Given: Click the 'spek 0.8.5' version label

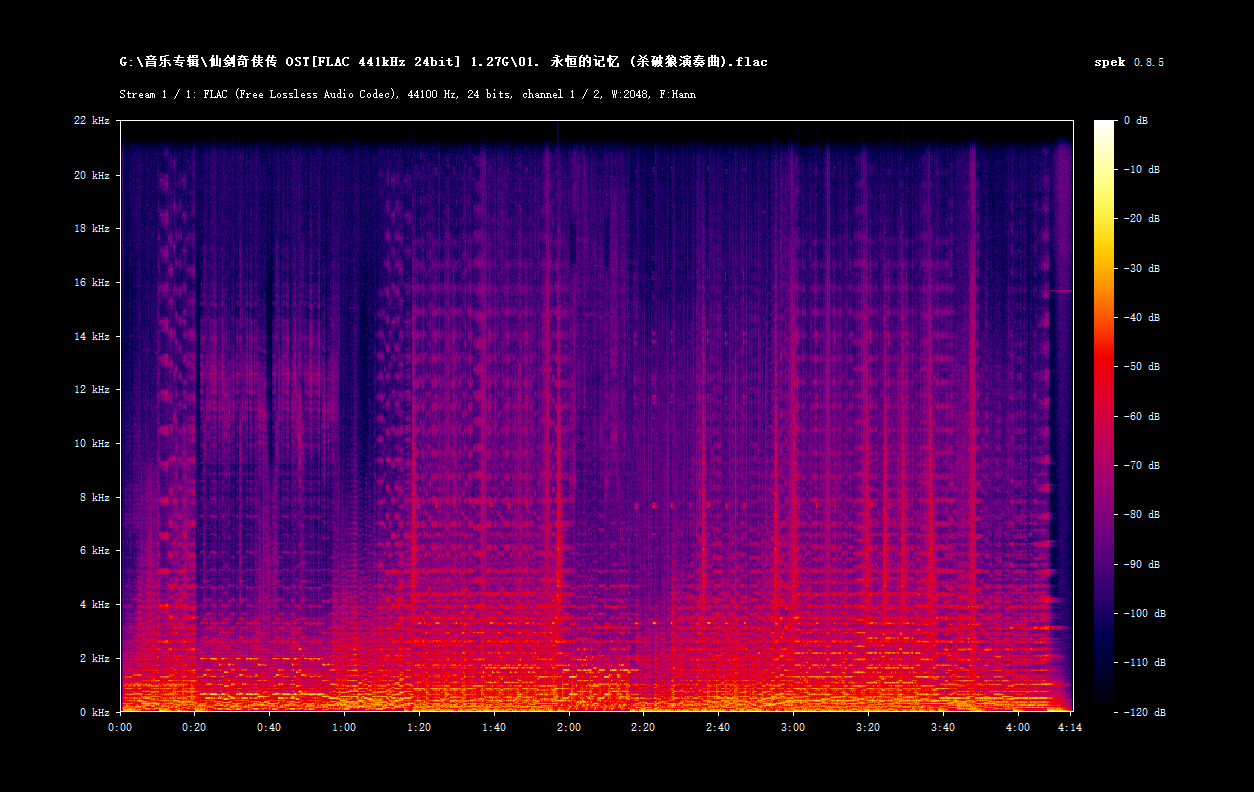Looking at the screenshot, I should click(x=1129, y=62).
